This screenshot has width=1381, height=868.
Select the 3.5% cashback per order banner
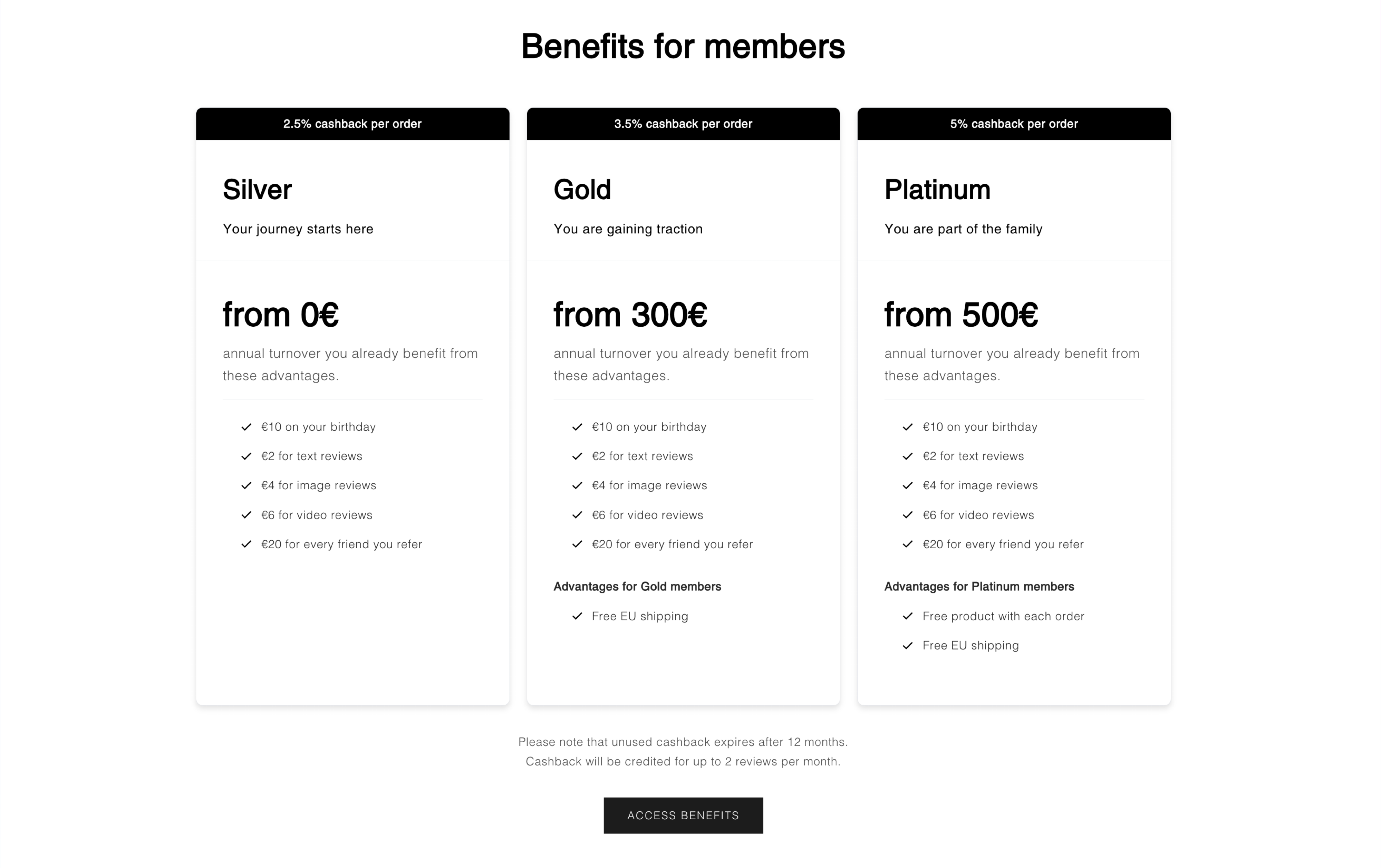pyautogui.click(x=683, y=124)
